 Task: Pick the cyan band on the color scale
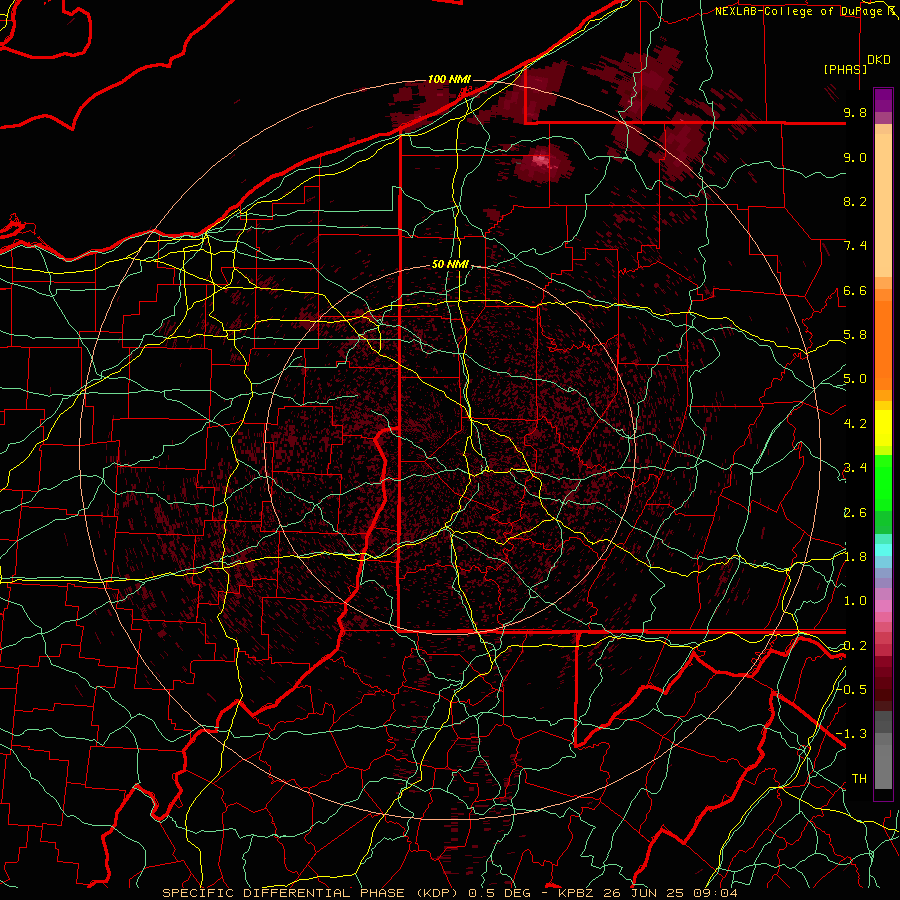click(x=883, y=550)
